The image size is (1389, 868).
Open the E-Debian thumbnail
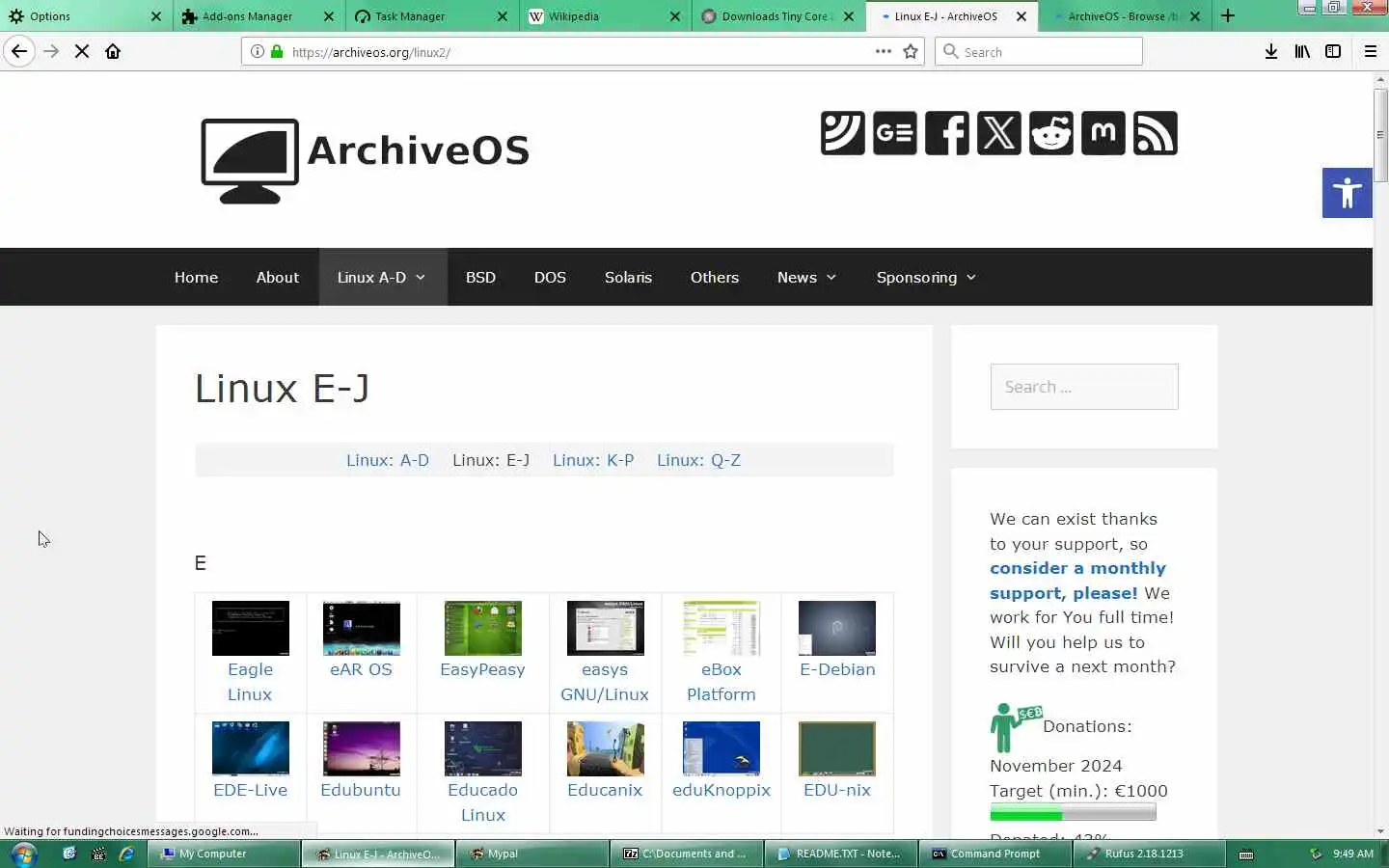[837, 628]
